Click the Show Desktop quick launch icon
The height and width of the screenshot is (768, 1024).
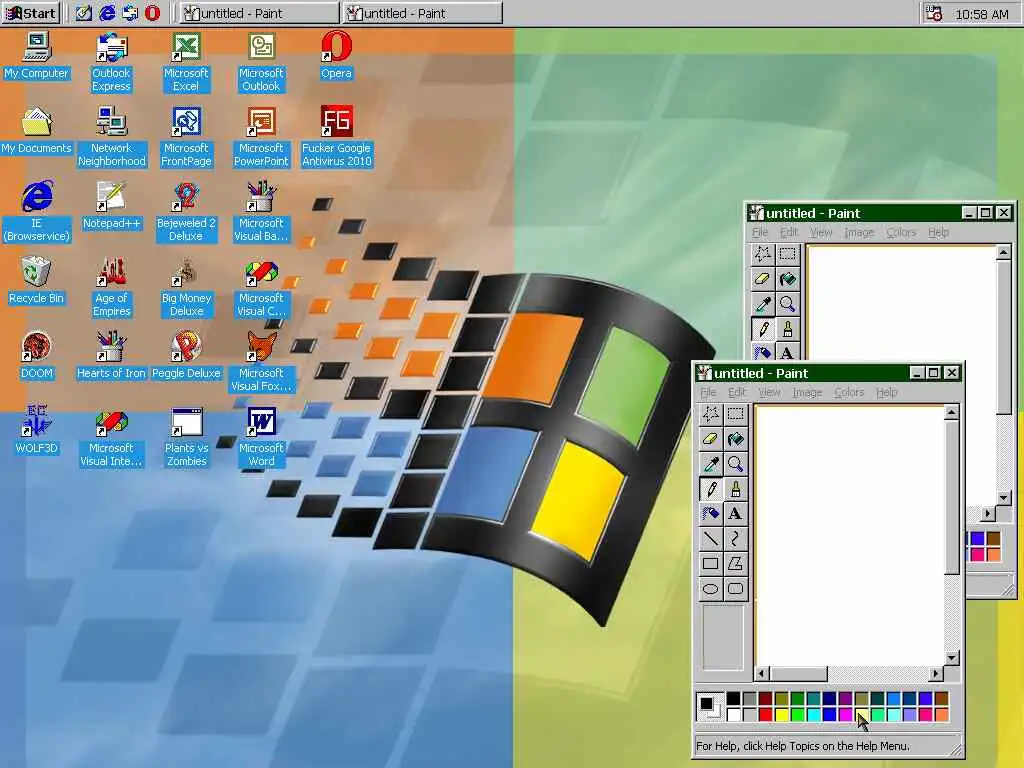click(84, 13)
